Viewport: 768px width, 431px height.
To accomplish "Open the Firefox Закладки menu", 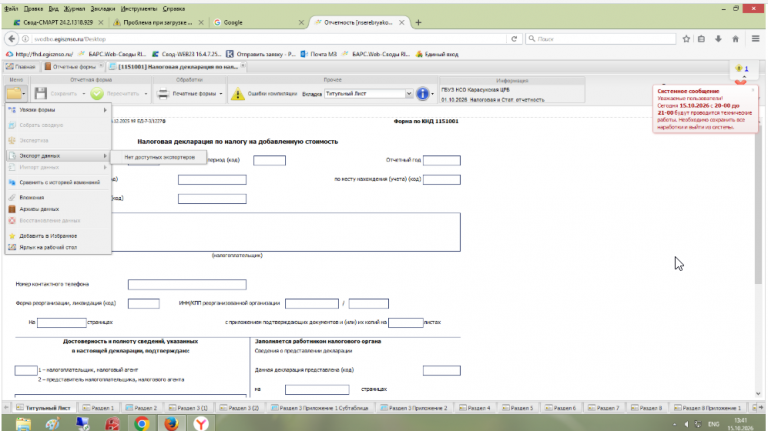I will (x=103, y=9).
